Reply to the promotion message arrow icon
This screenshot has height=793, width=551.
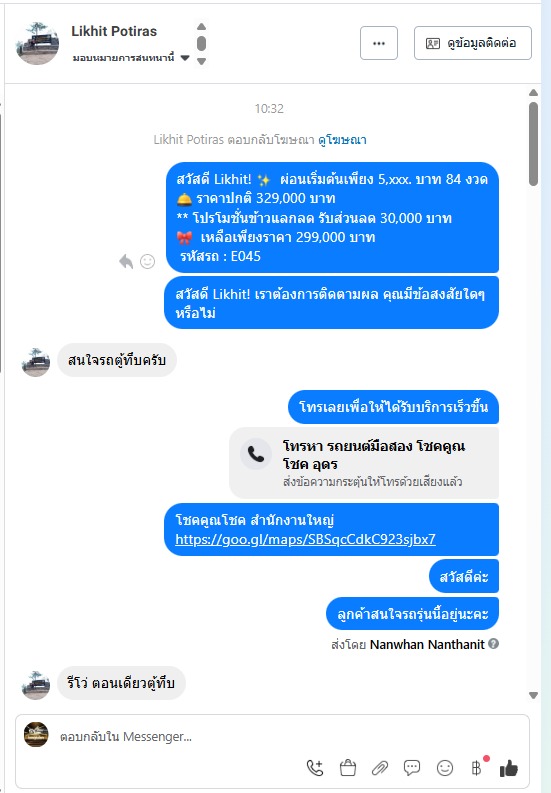(126, 261)
